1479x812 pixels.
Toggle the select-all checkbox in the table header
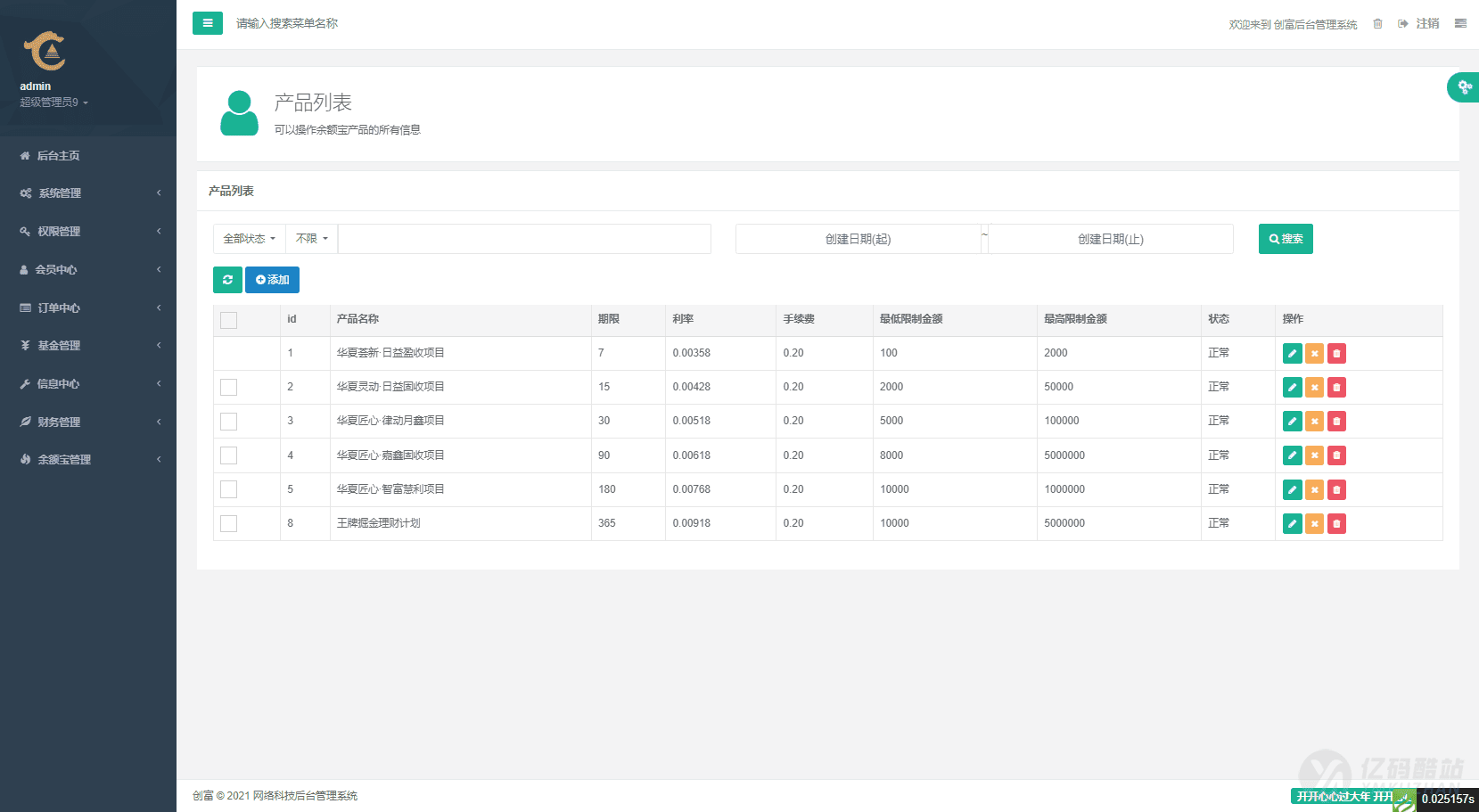click(229, 320)
